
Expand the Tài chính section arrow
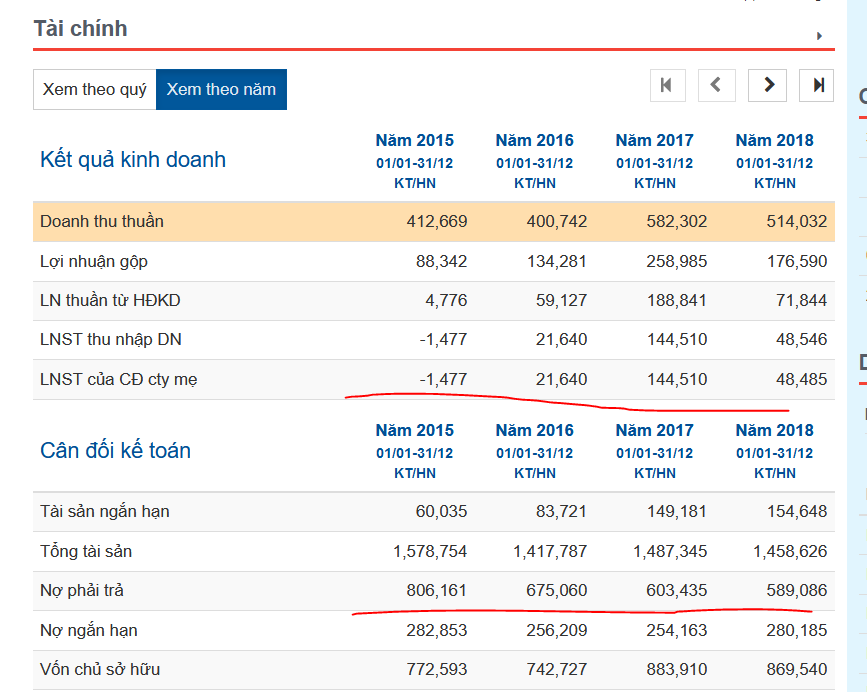[x=819, y=36]
